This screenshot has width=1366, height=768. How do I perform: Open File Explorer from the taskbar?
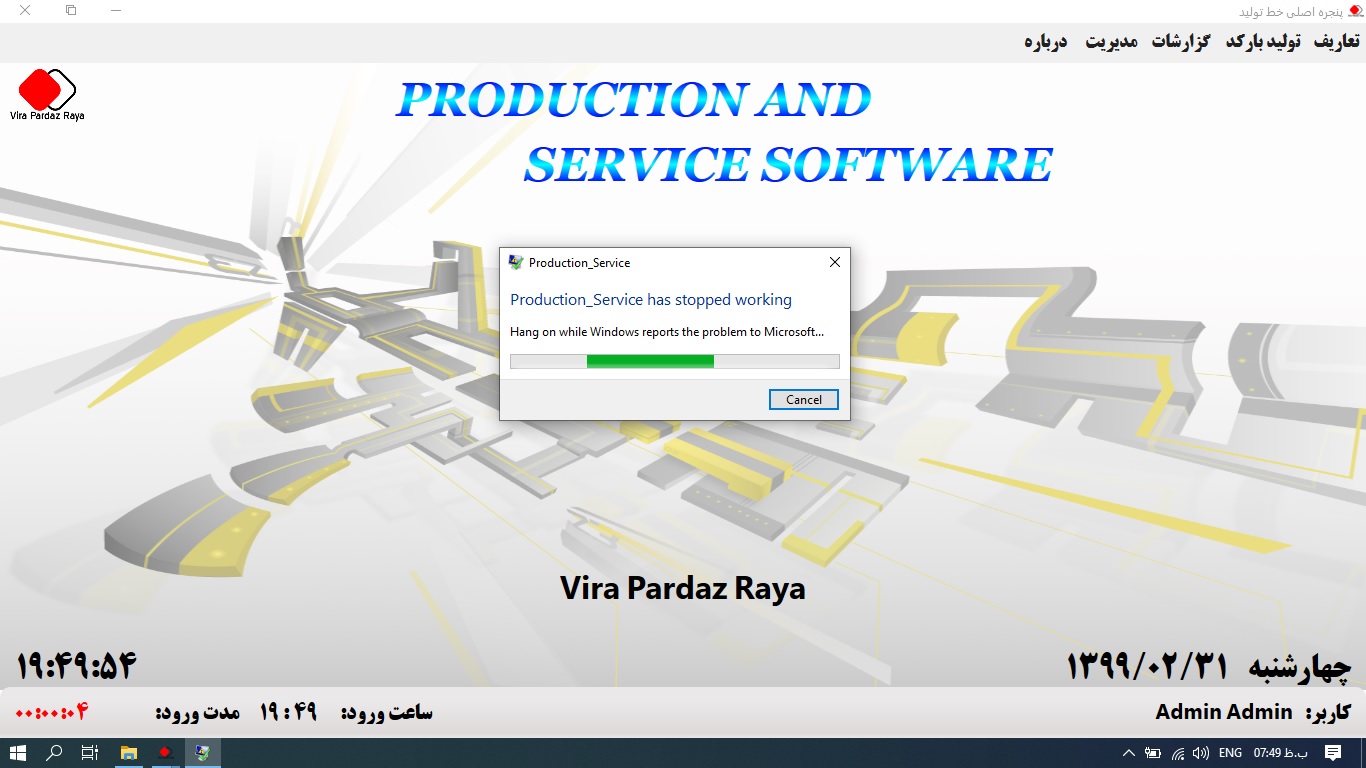[129, 753]
